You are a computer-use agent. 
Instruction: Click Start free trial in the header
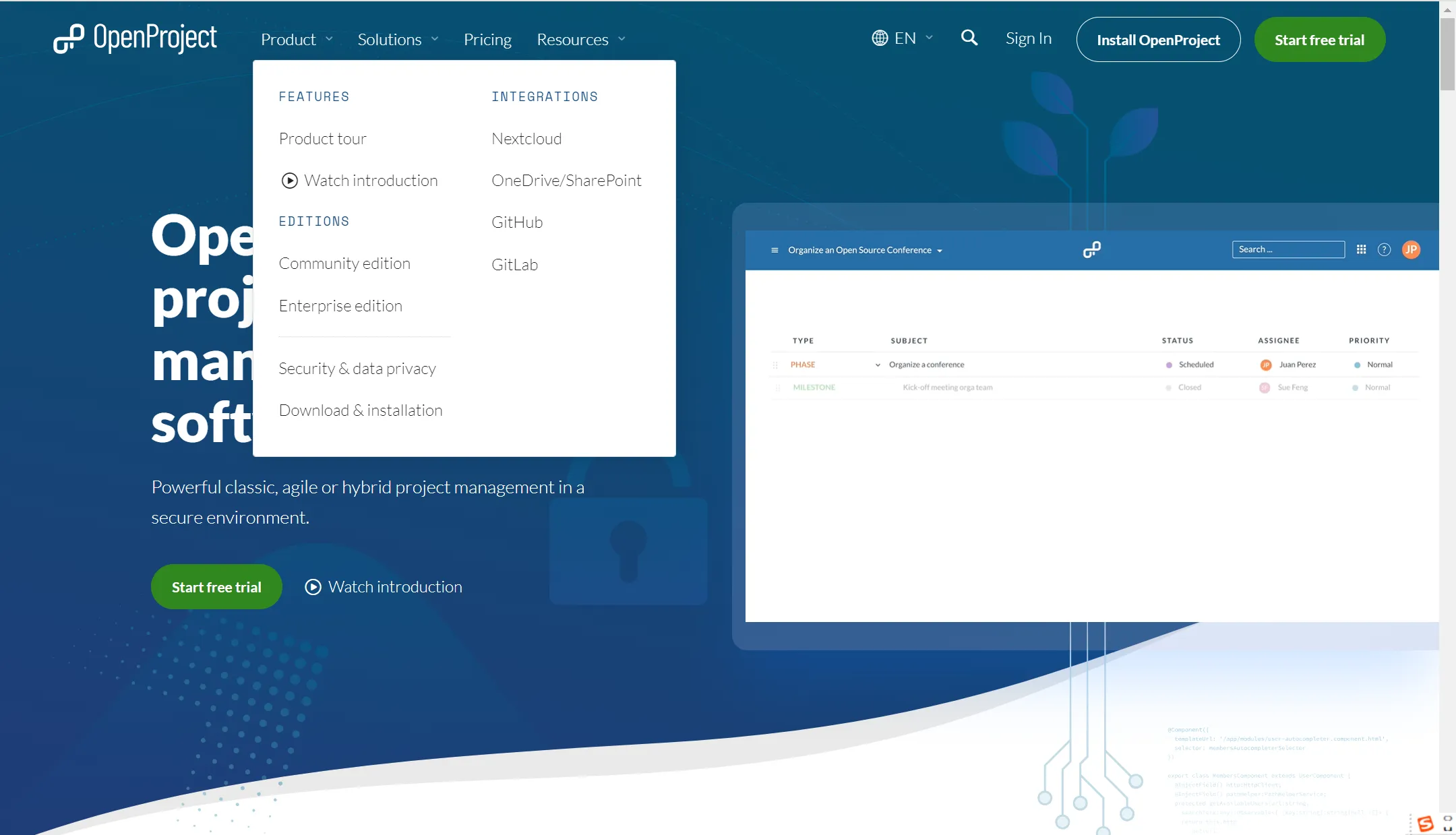point(1319,40)
